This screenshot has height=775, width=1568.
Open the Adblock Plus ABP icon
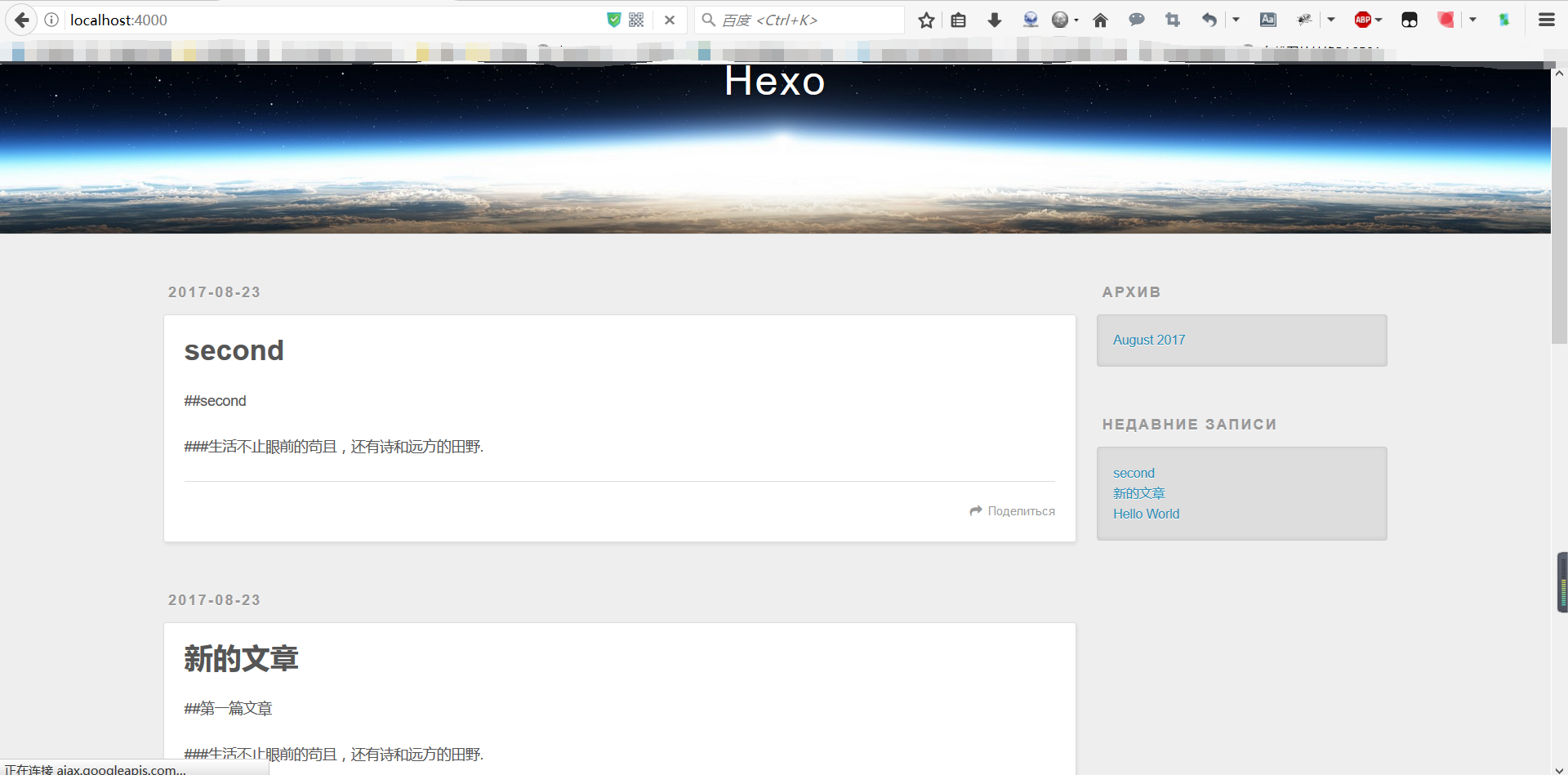pos(1363,20)
